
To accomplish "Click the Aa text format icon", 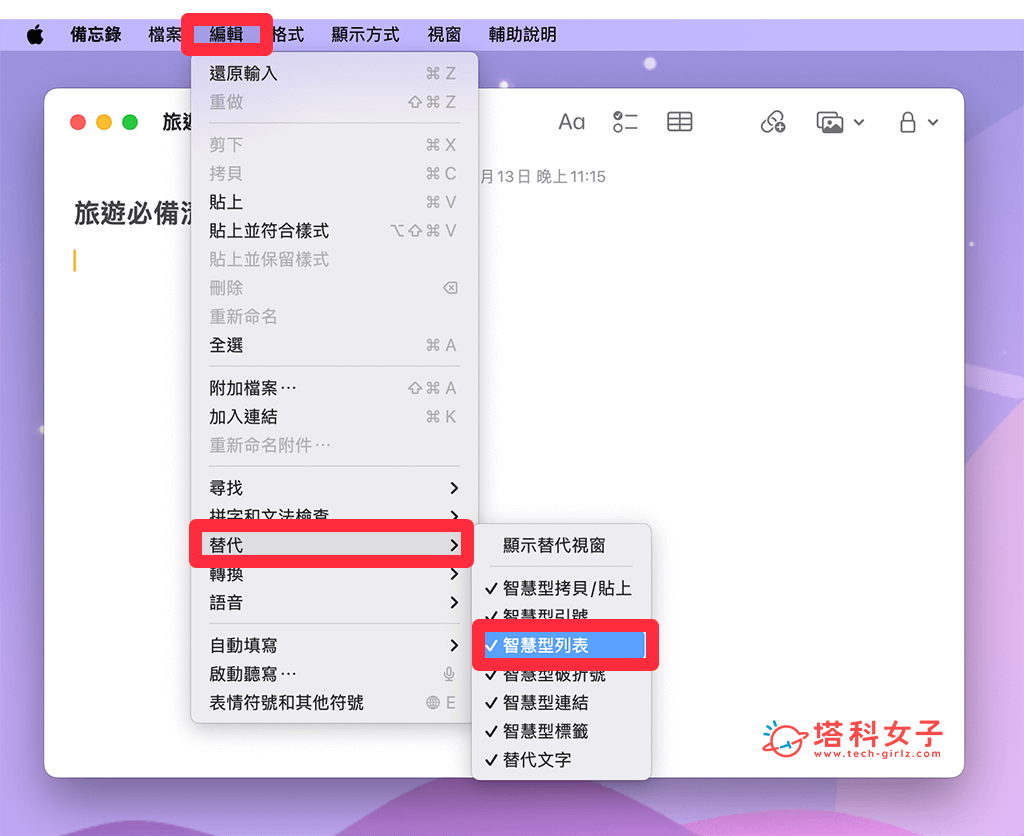I will tap(571, 122).
